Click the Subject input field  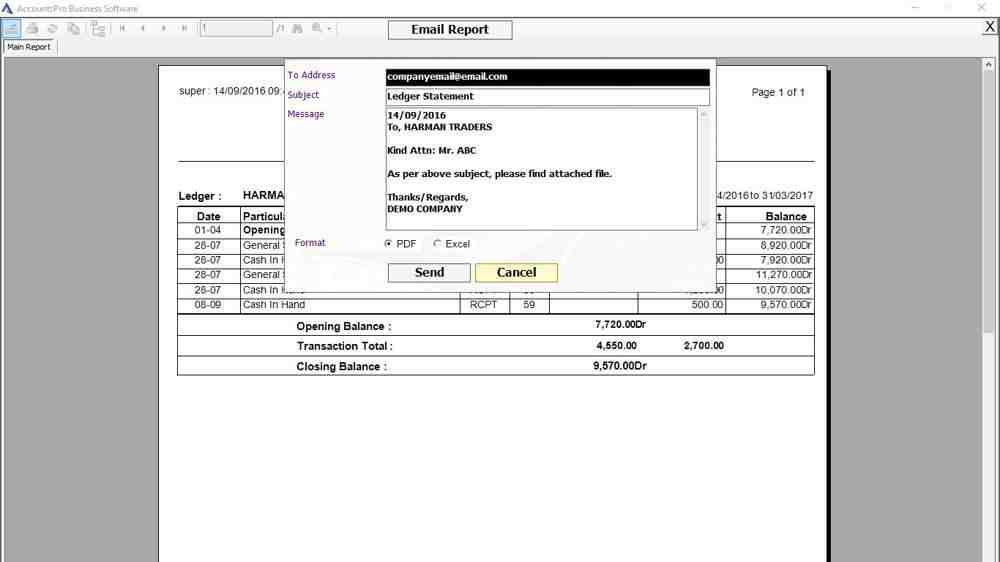click(547, 97)
